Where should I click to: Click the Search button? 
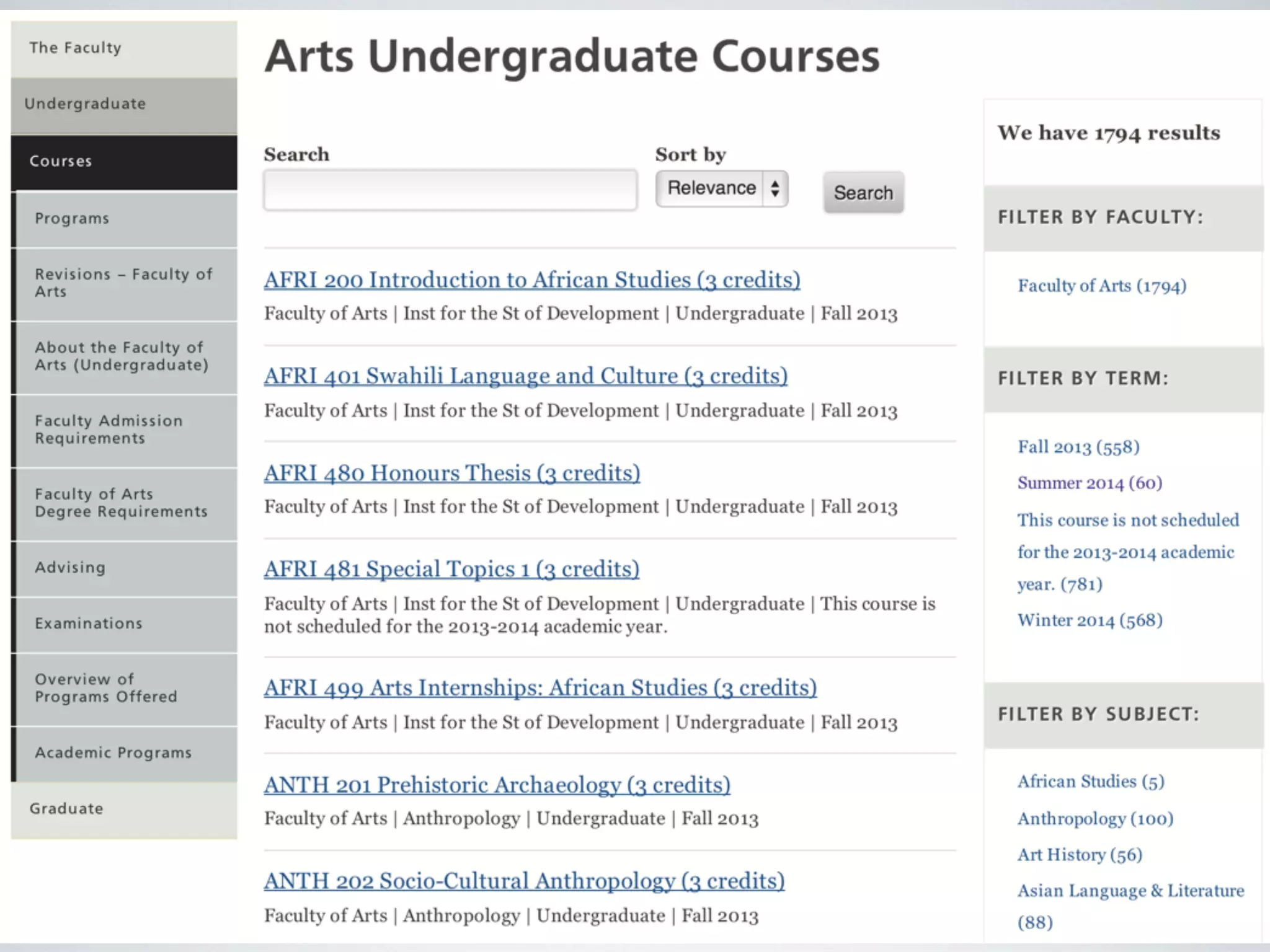tap(863, 193)
